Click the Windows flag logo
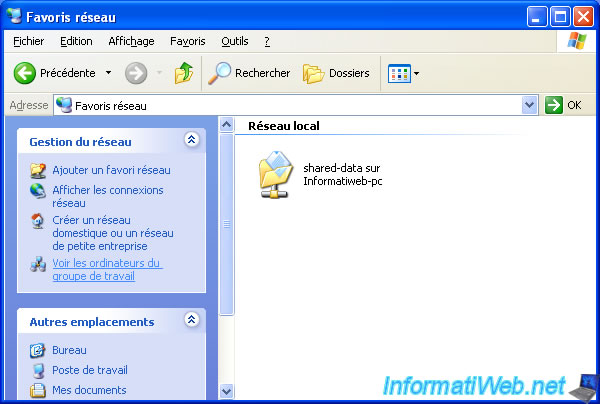600x404 pixels. point(577,41)
